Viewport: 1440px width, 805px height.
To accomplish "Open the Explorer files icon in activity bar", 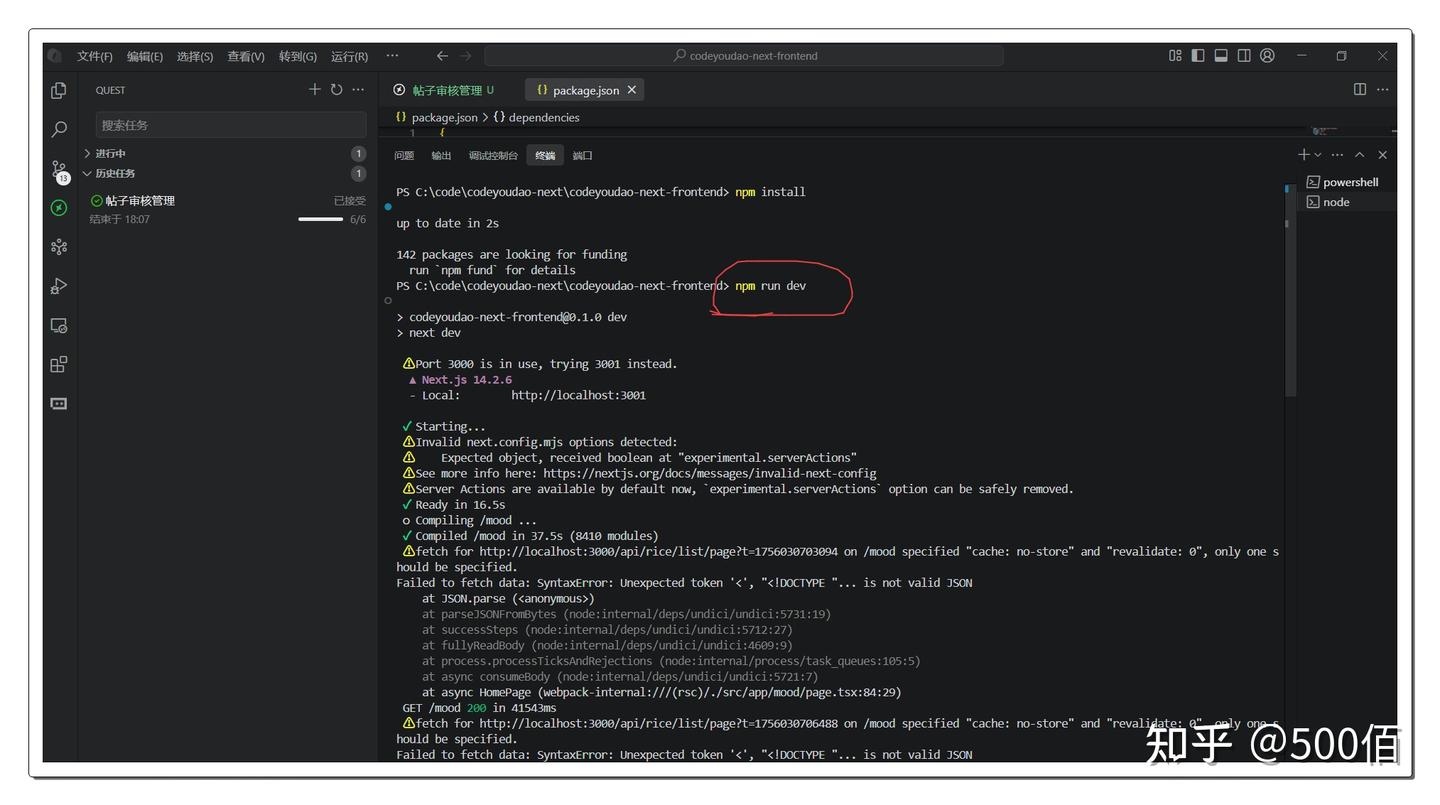I will (x=59, y=91).
